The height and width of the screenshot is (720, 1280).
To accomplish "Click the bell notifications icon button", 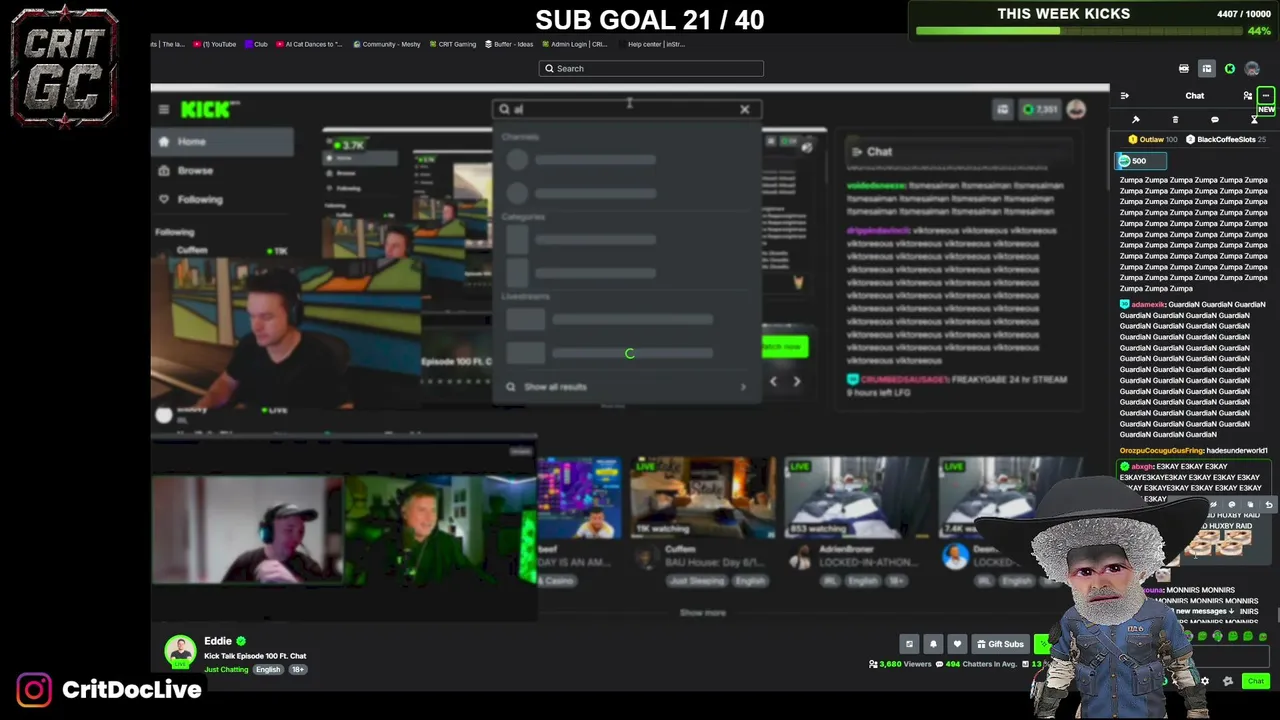I will click(x=933, y=645).
